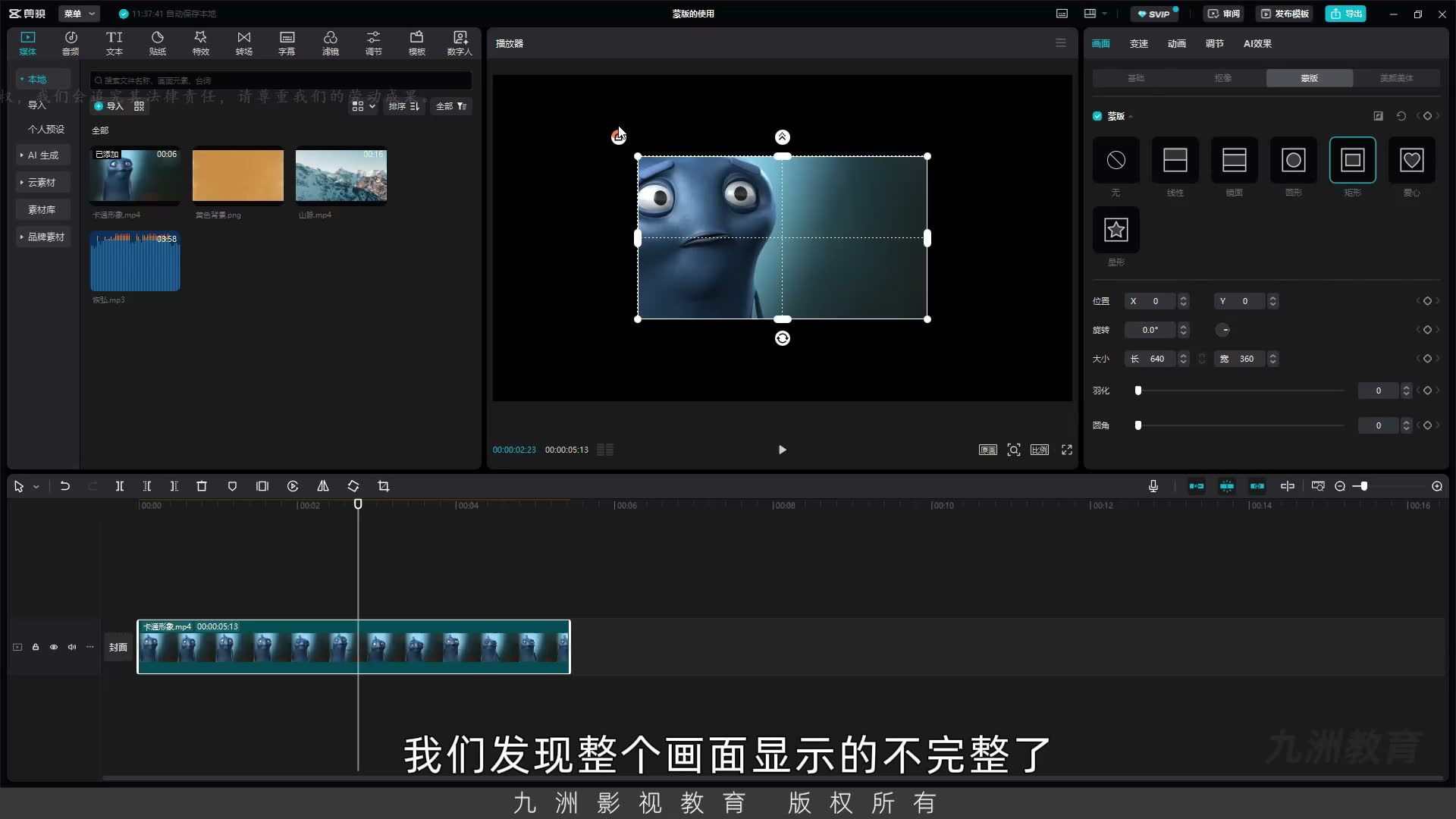Choose the 无 (none) mask option
This screenshot has height=819, width=1456.
[1116, 160]
